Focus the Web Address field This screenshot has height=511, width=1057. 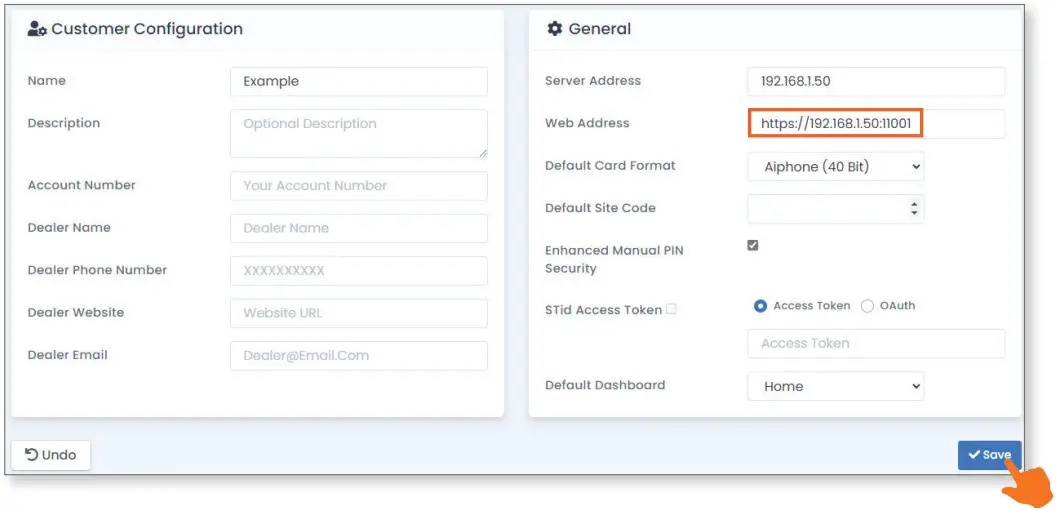(875, 124)
